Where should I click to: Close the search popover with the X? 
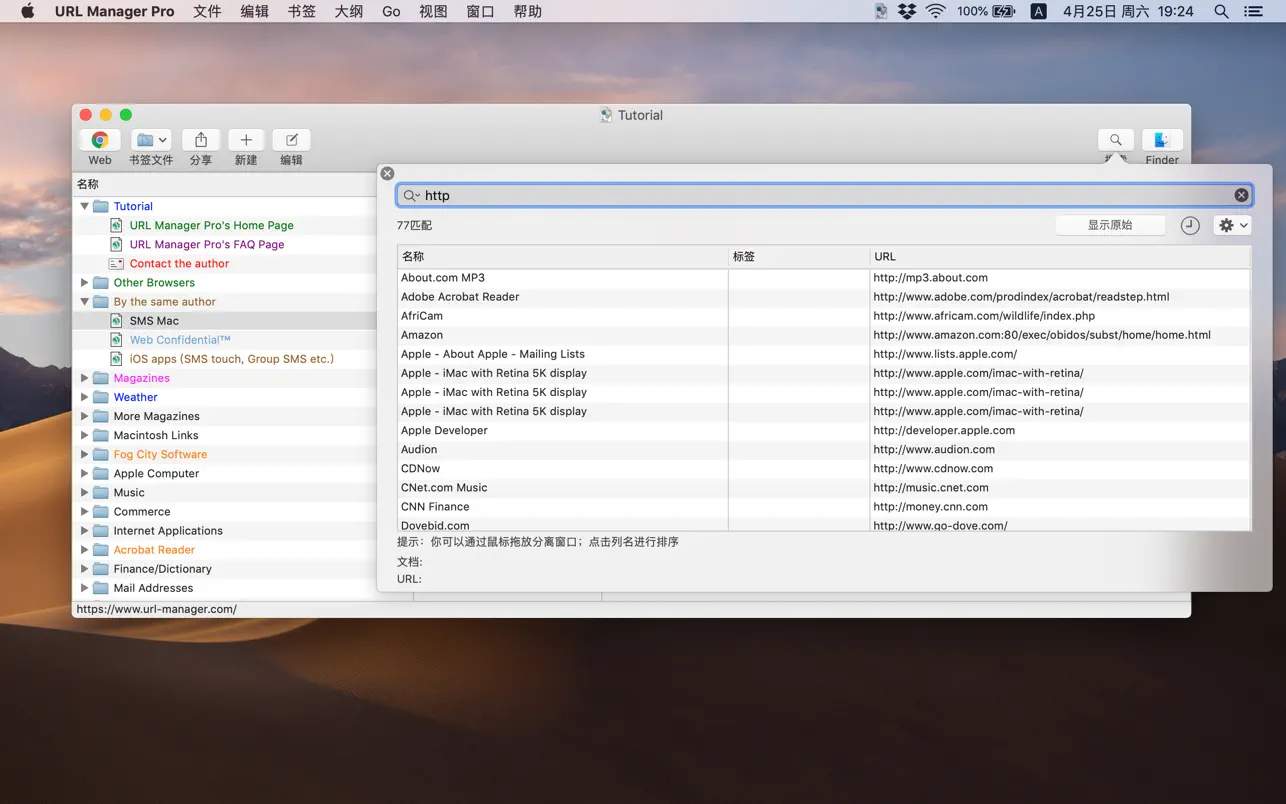[x=387, y=173]
